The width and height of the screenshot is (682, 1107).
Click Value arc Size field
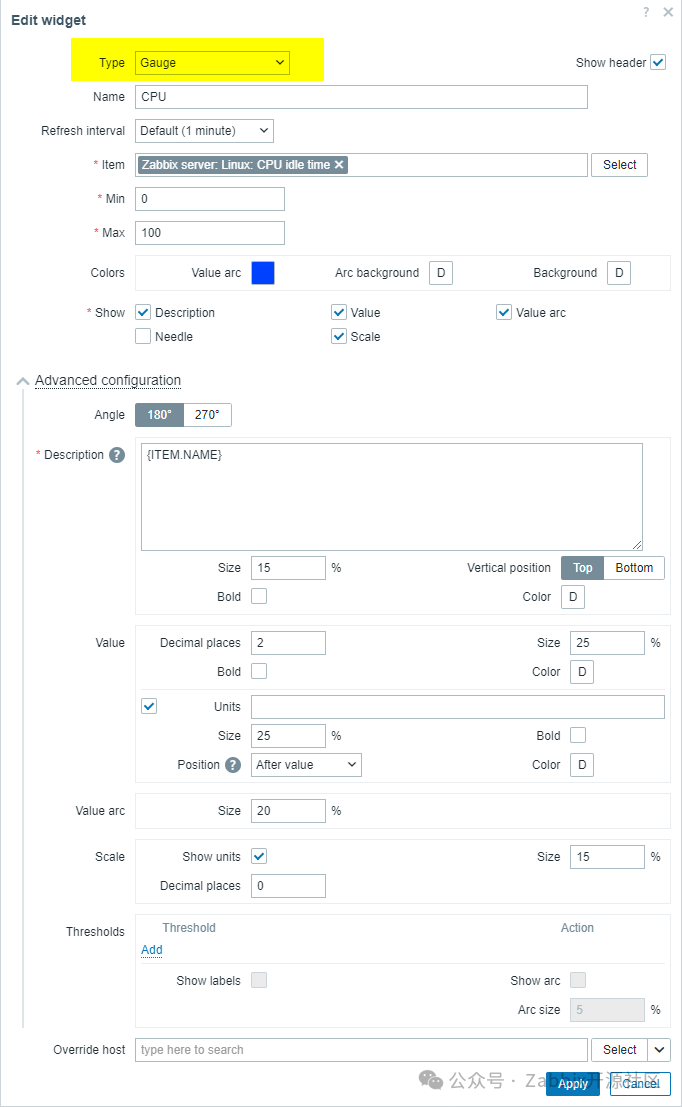click(288, 810)
